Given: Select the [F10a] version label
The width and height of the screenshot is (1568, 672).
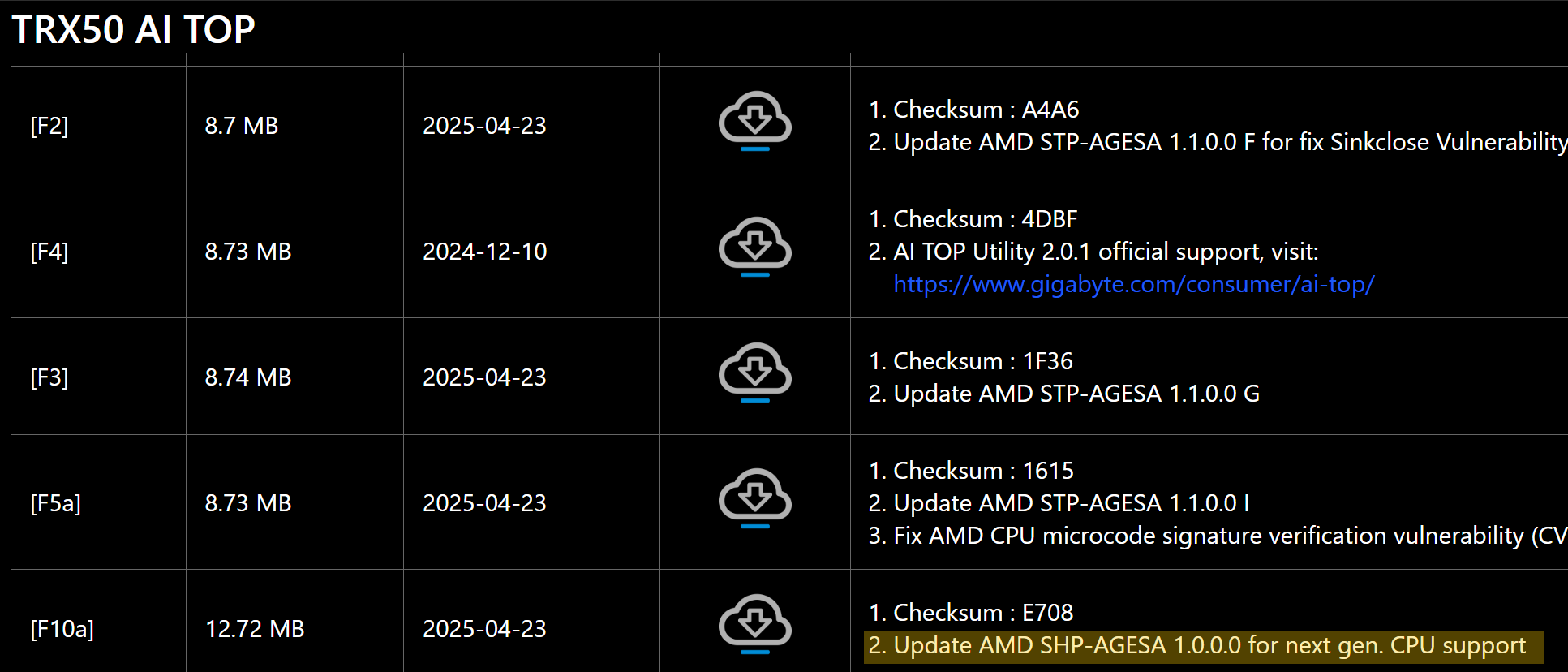Looking at the screenshot, I should [62, 629].
